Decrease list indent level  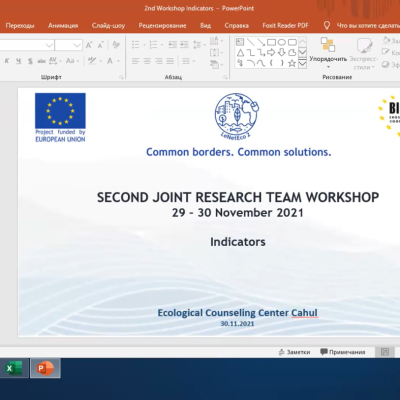(x=172, y=45)
